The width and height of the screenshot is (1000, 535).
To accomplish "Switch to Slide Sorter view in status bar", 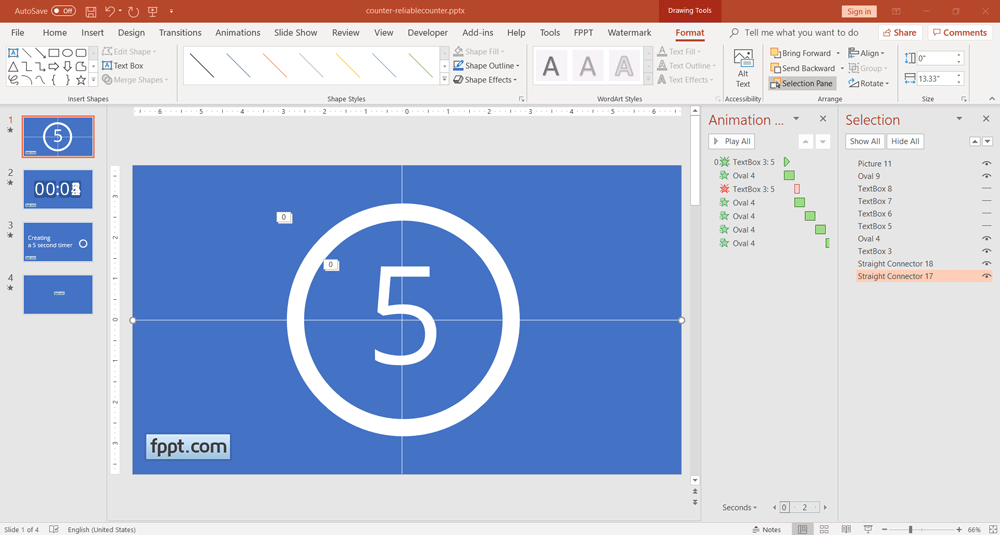I will 825,529.
